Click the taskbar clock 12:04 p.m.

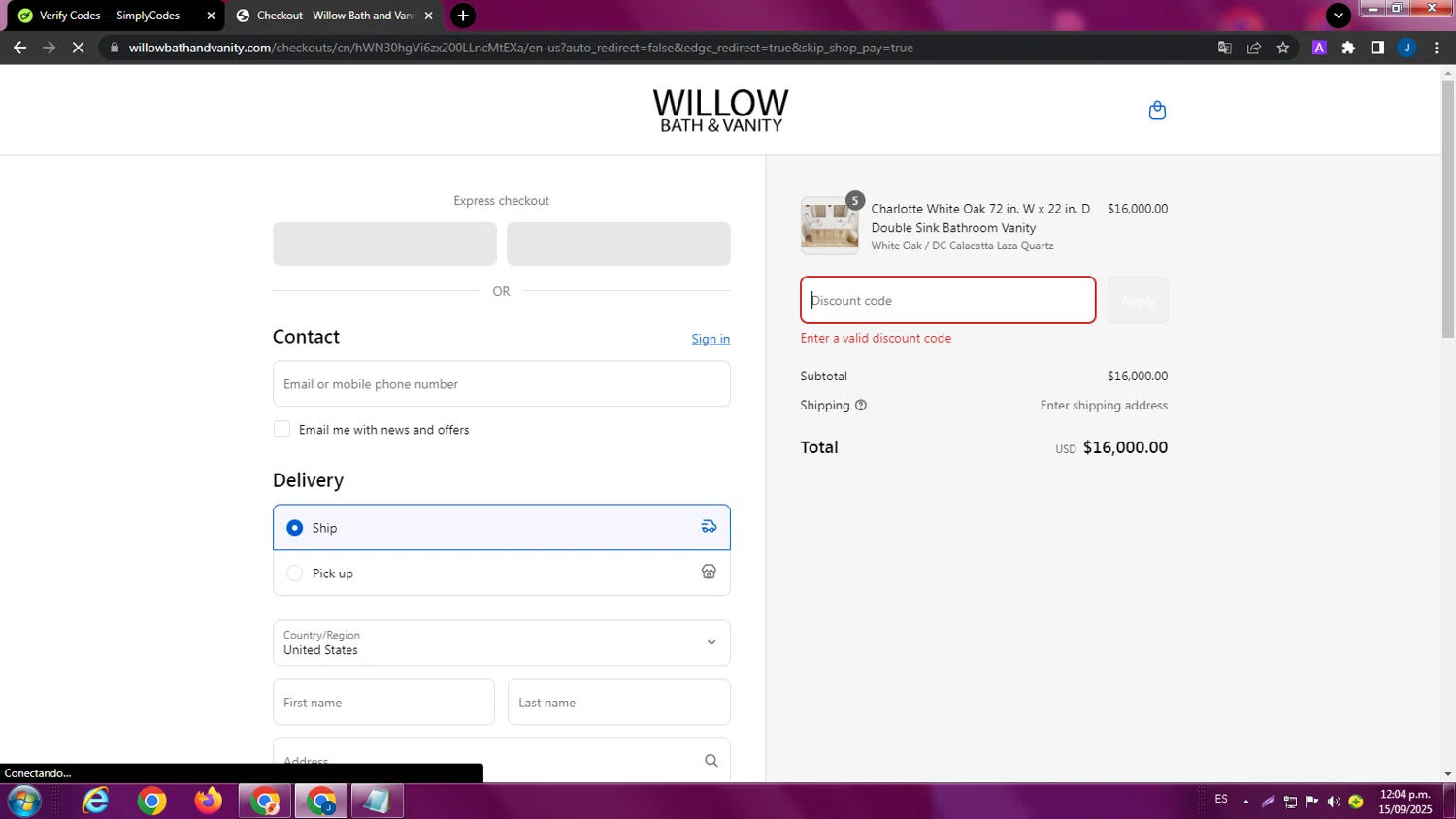[x=1405, y=802]
